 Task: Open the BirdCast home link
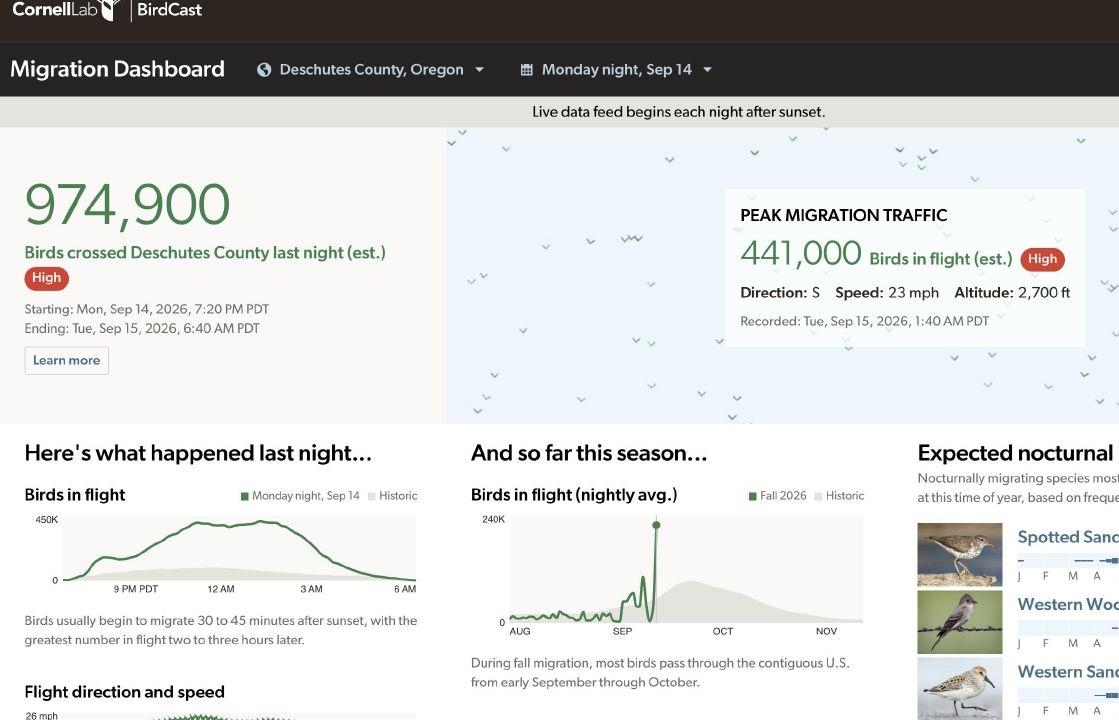169,10
